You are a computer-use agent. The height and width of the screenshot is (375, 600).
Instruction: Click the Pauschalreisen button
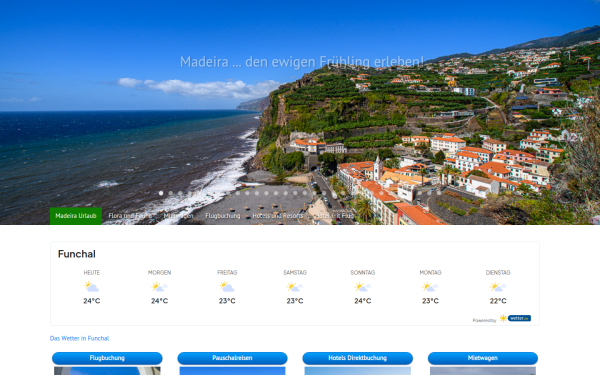232,358
